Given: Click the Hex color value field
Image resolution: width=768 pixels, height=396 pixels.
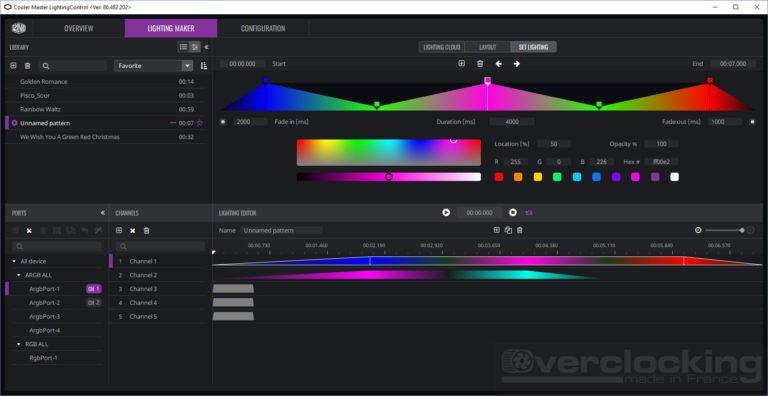Looking at the screenshot, I should [x=661, y=162].
